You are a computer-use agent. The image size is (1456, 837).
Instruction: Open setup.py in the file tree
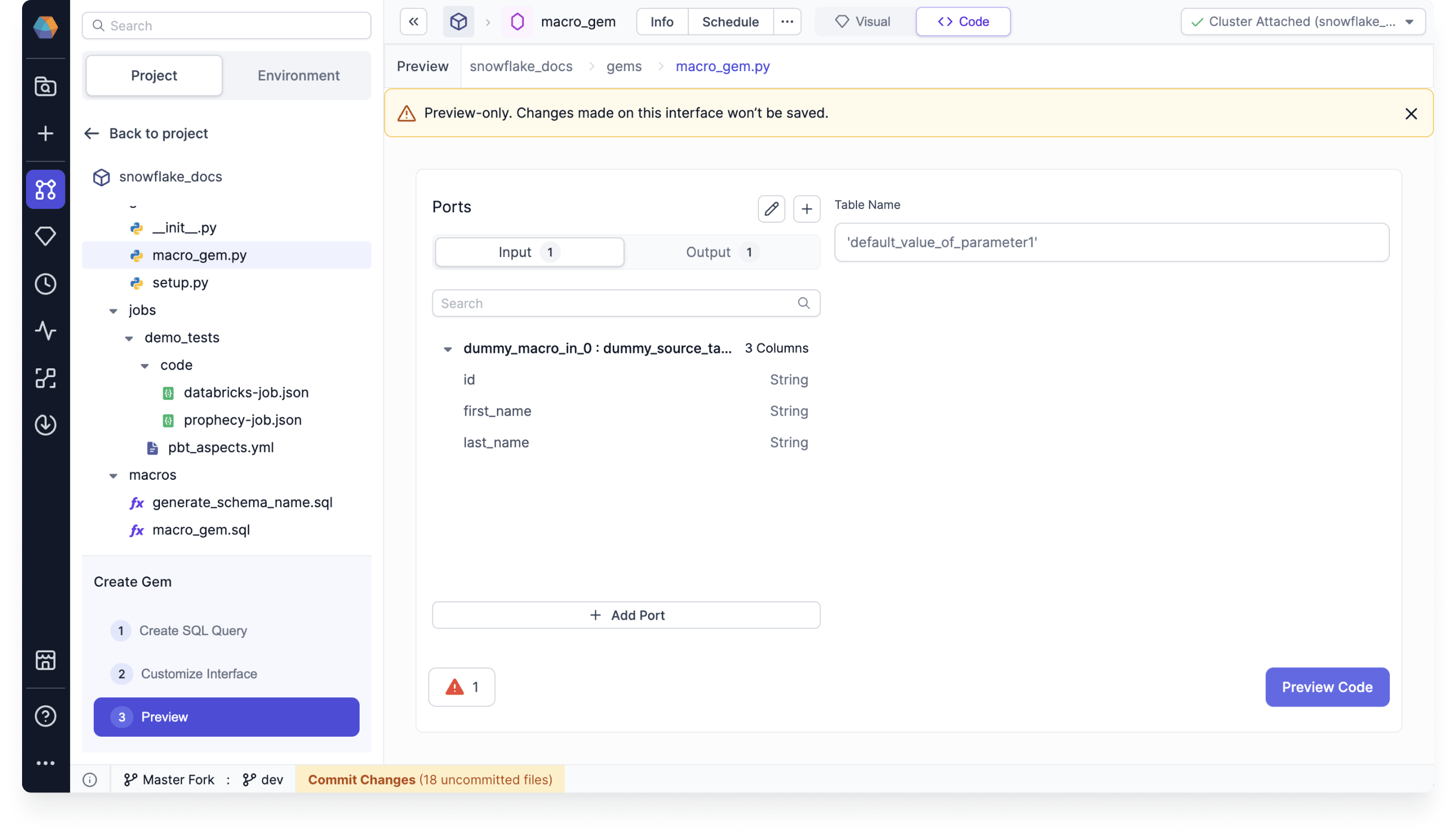coord(227,283)
